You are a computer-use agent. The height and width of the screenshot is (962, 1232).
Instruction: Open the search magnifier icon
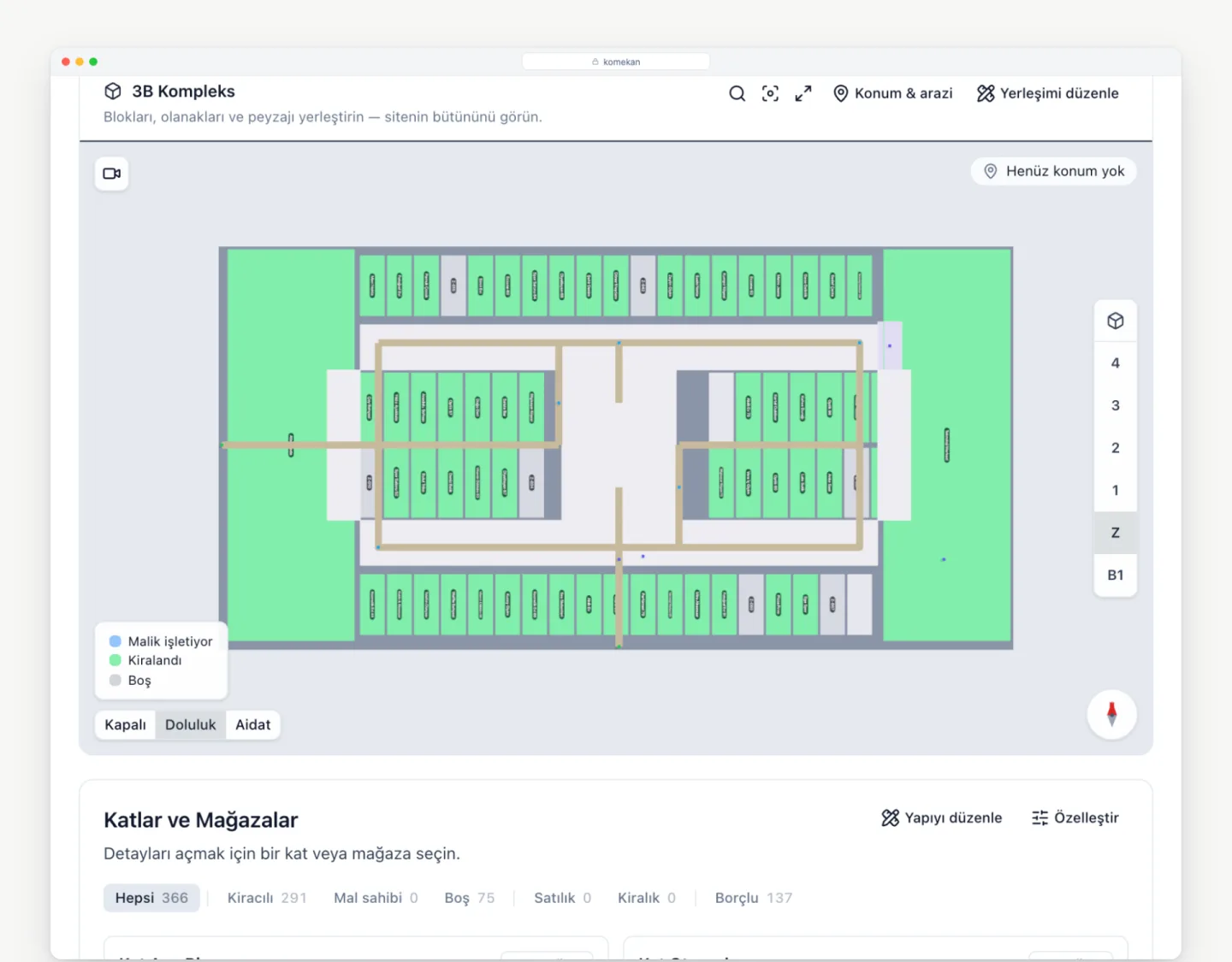737,93
